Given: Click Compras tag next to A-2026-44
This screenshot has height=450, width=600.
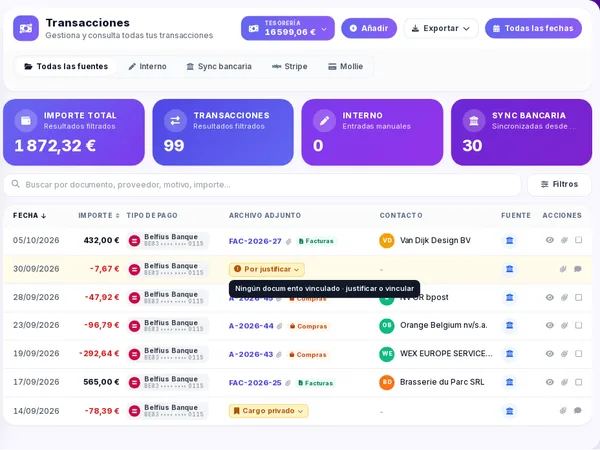Looking at the screenshot, I should [x=309, y=326].
